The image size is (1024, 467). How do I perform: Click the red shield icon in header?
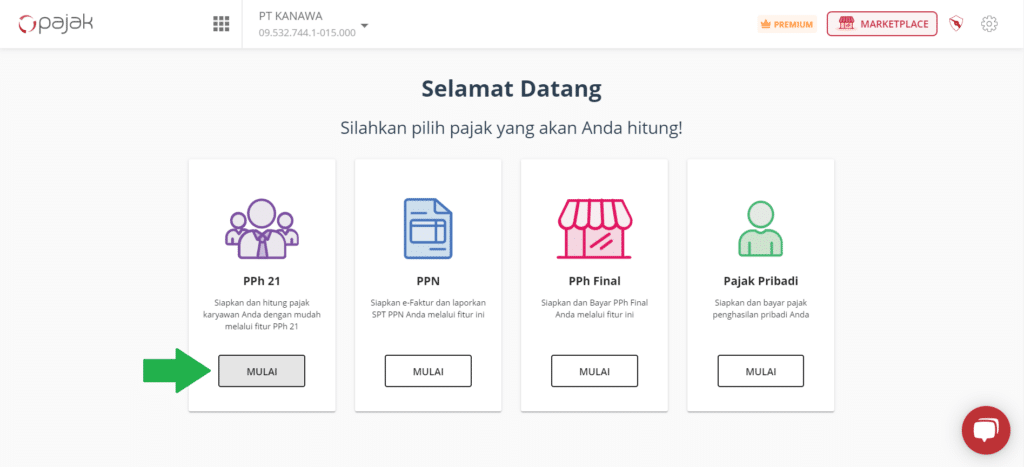pos(956,24)
